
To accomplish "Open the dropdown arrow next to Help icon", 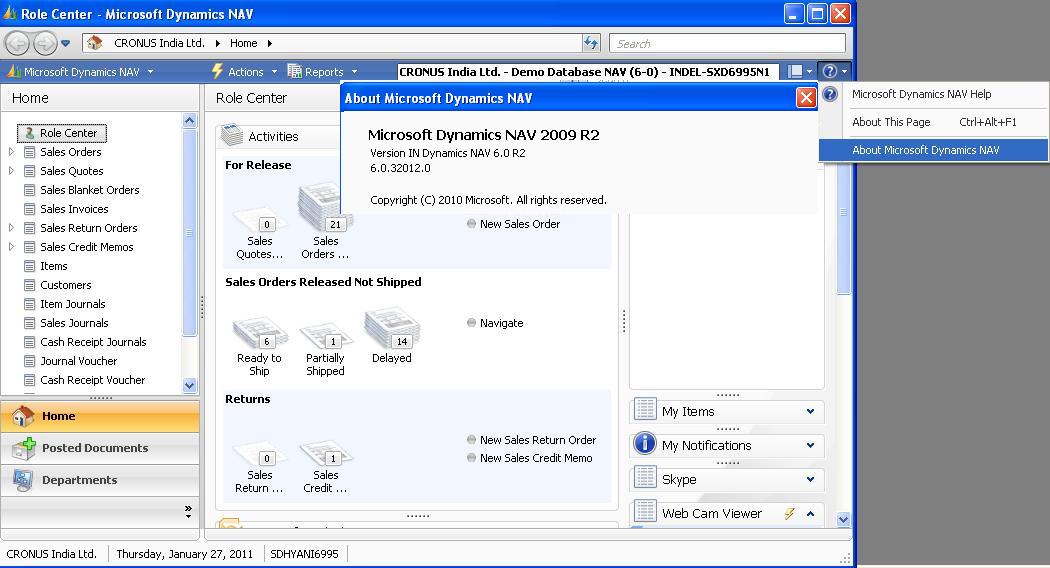I will (x=844, y=72).
